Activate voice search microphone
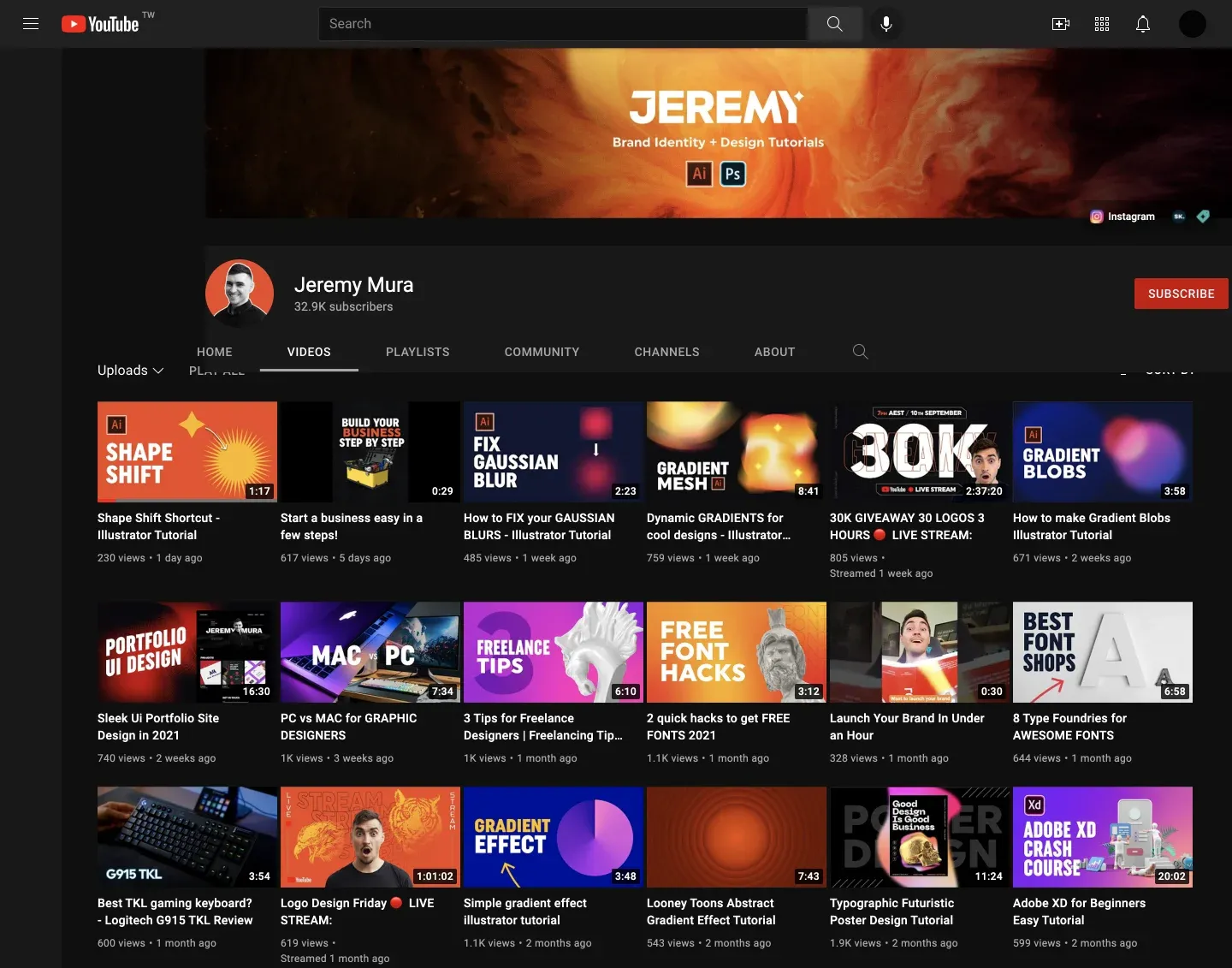 (886, 24)
